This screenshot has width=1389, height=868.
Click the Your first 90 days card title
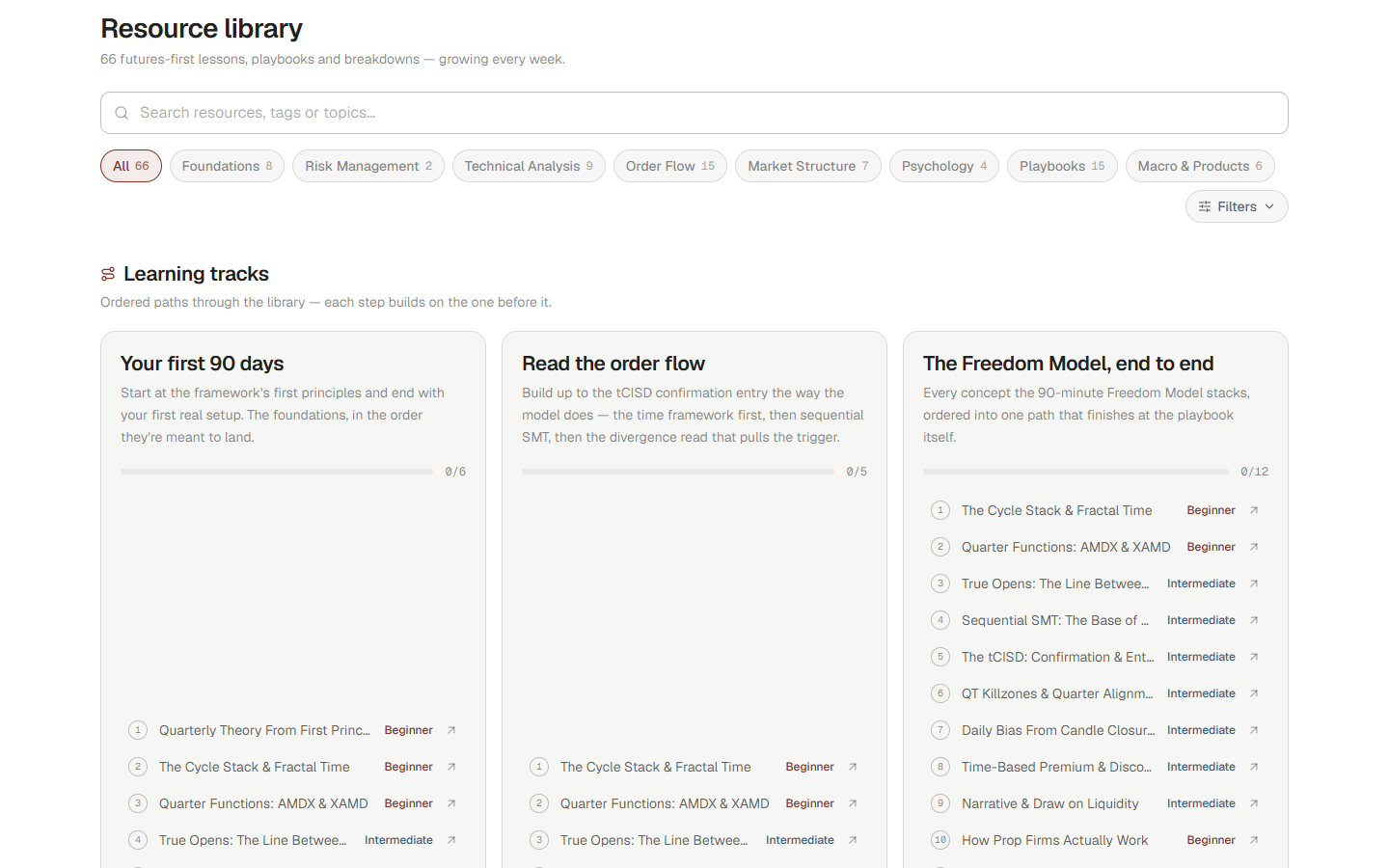203,364
